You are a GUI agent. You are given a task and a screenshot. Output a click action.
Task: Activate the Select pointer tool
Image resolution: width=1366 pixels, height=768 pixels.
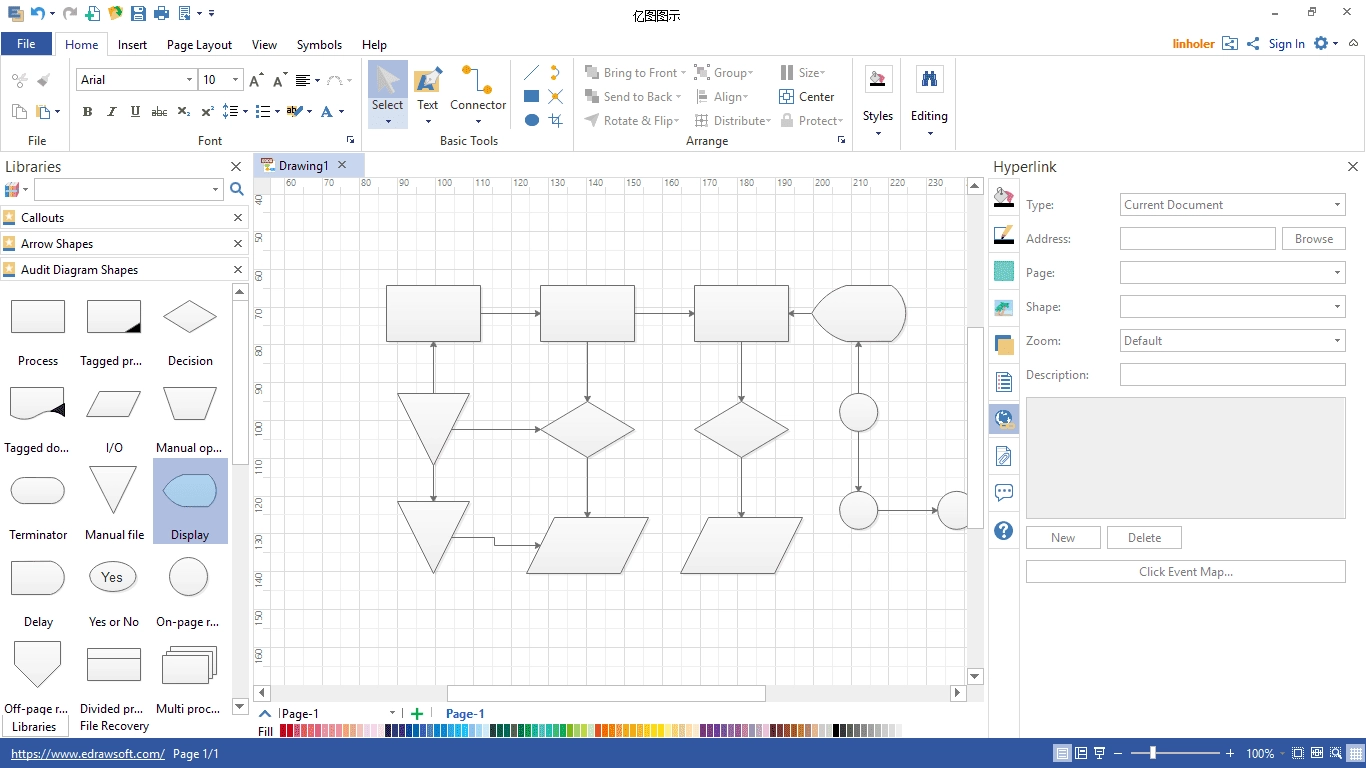[387, 94]
